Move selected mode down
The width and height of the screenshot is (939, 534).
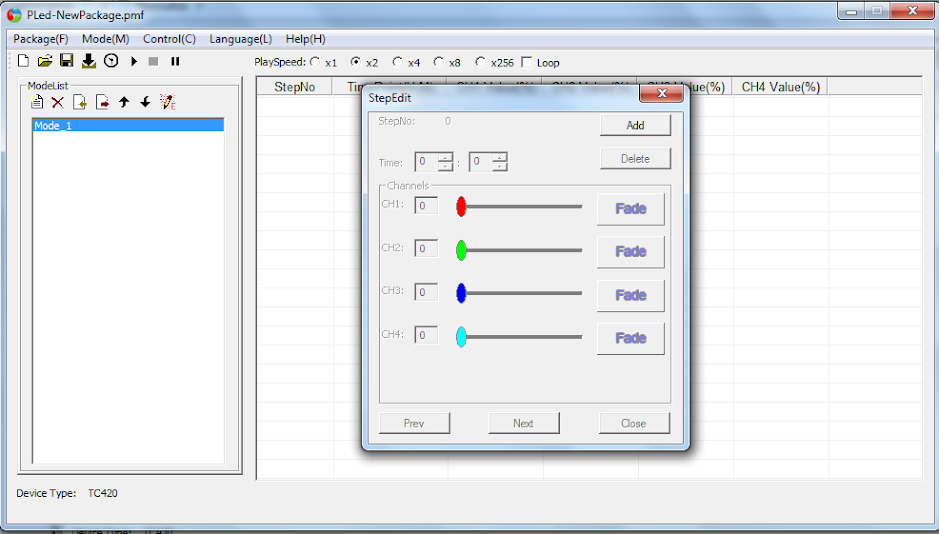pos(145,103)
